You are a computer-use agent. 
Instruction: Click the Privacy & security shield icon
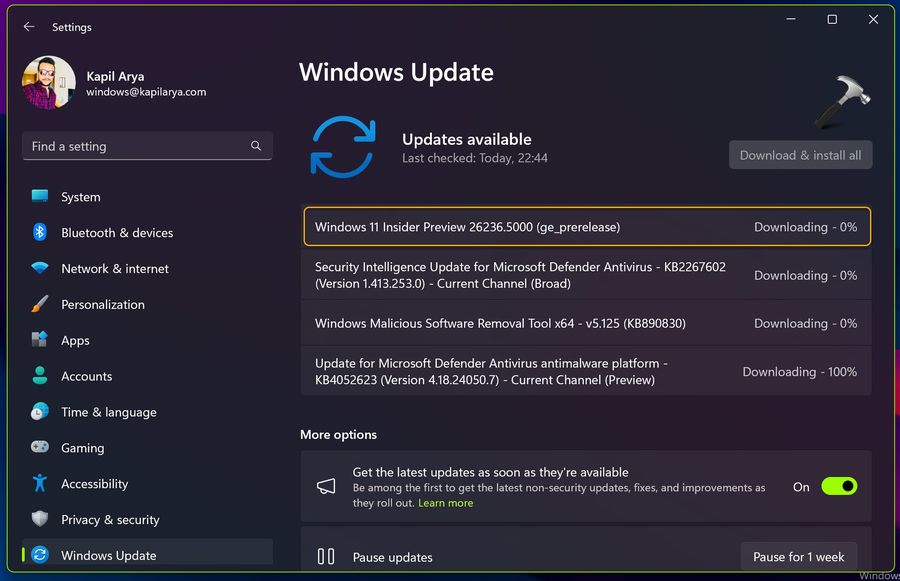[x=40, y=519]
